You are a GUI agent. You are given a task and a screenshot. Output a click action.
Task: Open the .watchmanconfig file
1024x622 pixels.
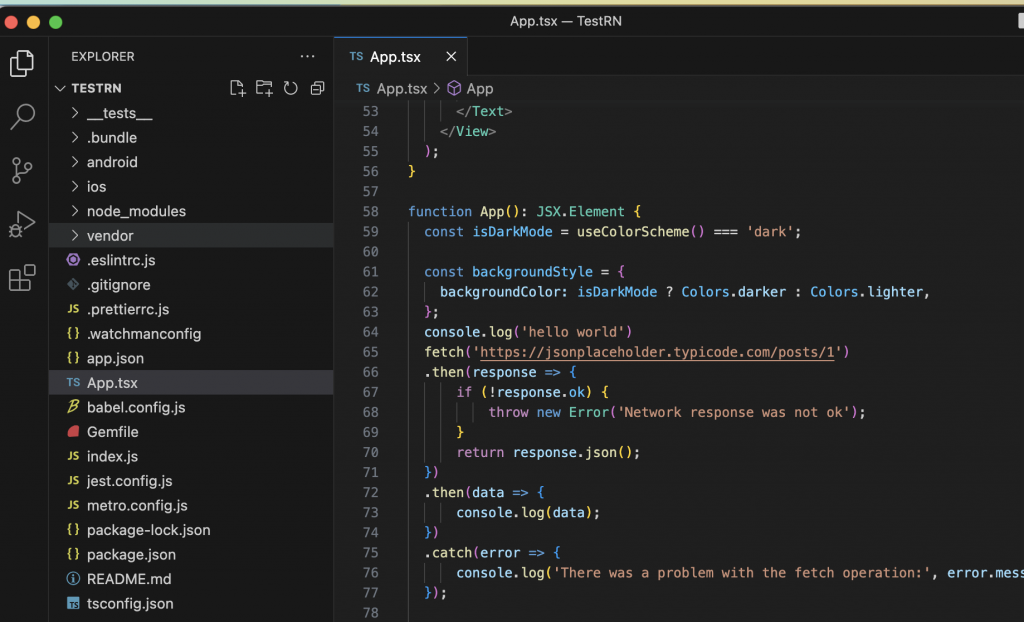(x=191, y=334)
